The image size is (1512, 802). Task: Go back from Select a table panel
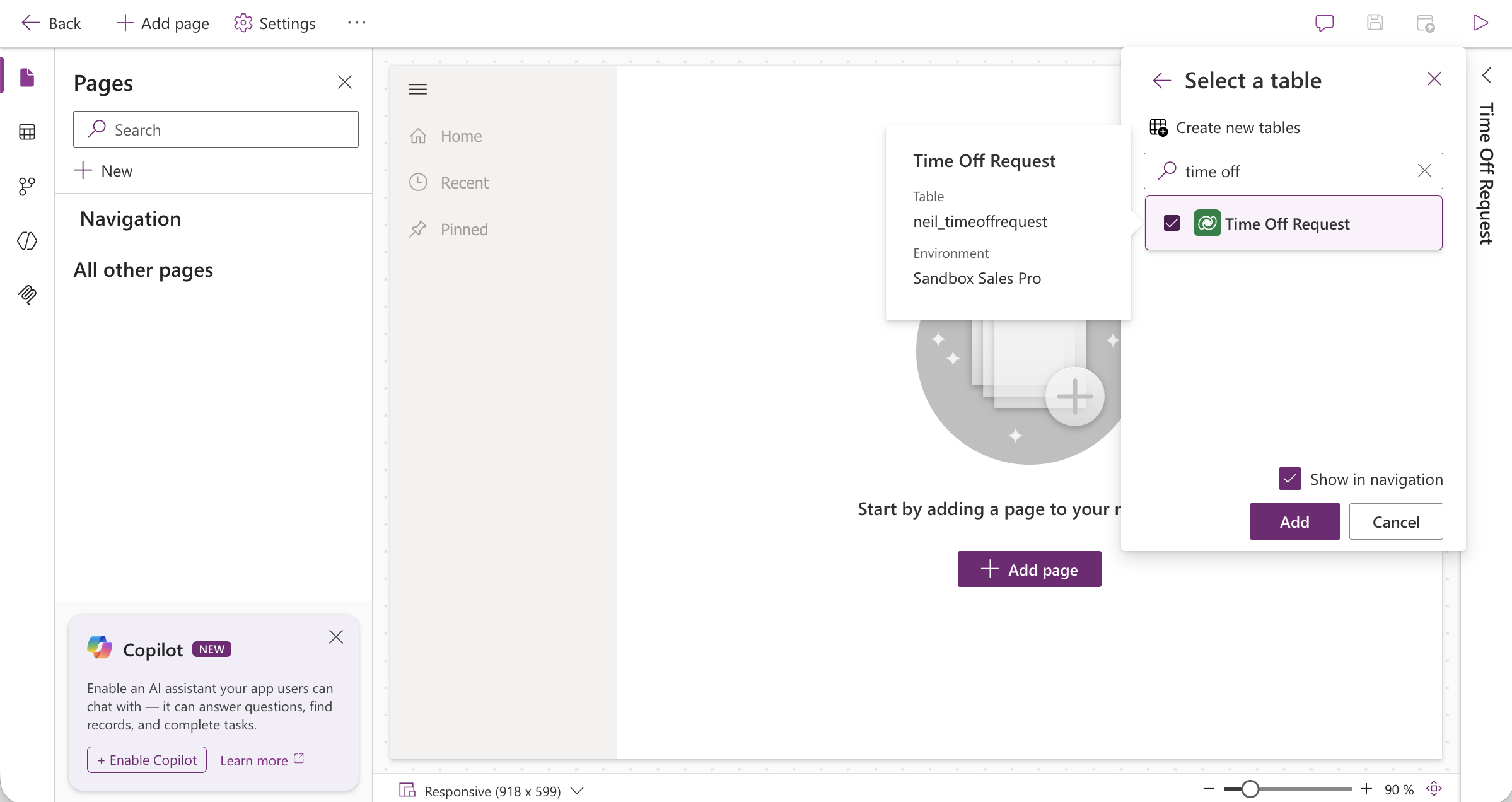tap(1161, 81)
